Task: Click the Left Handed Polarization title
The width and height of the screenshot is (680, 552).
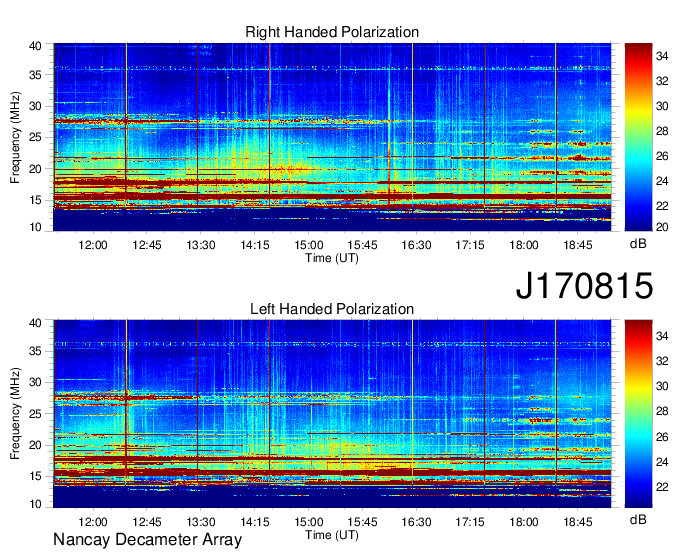Action: point(332,309)
